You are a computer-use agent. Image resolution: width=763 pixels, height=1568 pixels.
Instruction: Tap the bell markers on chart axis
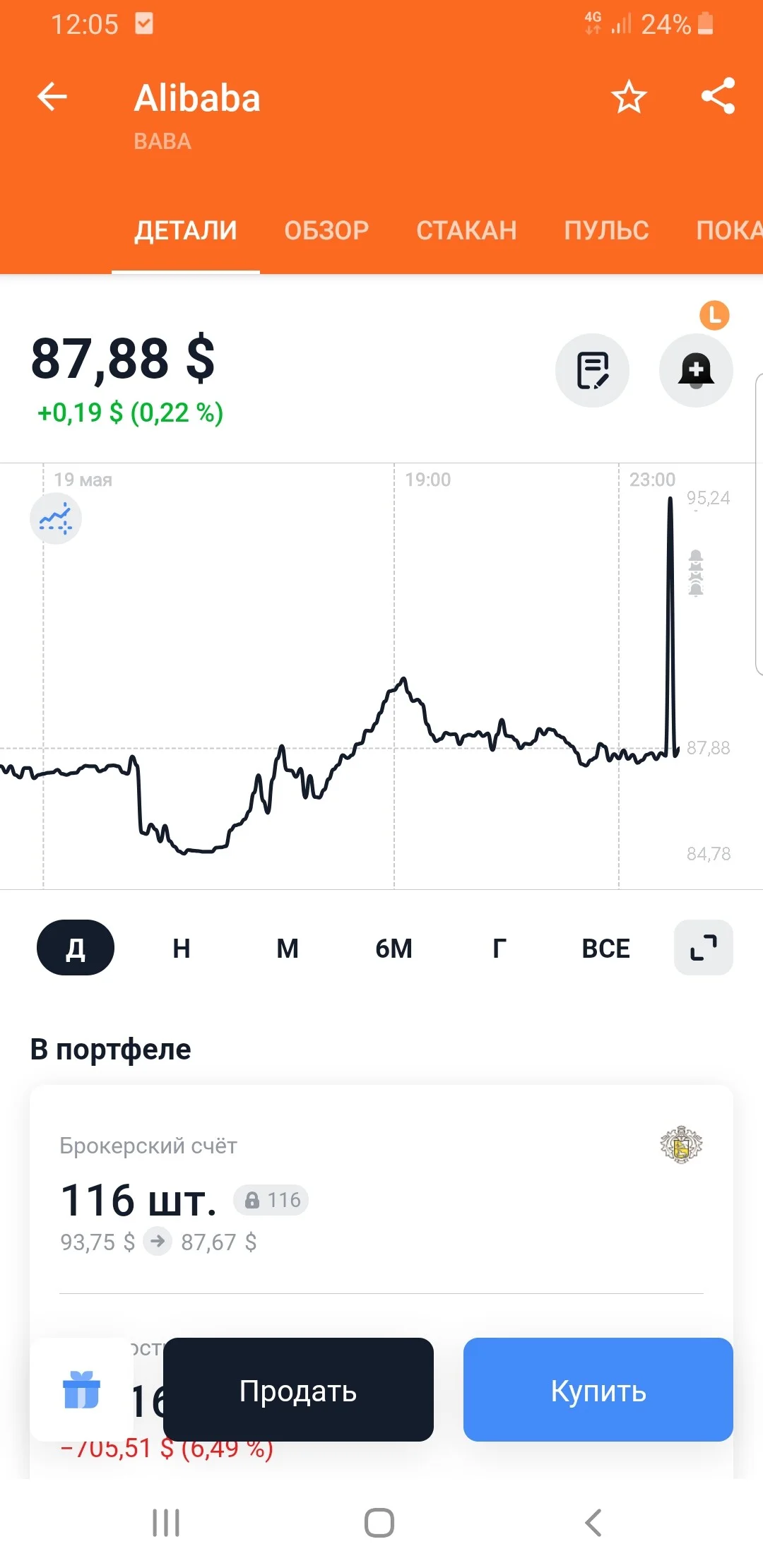[x=696, y=573]
